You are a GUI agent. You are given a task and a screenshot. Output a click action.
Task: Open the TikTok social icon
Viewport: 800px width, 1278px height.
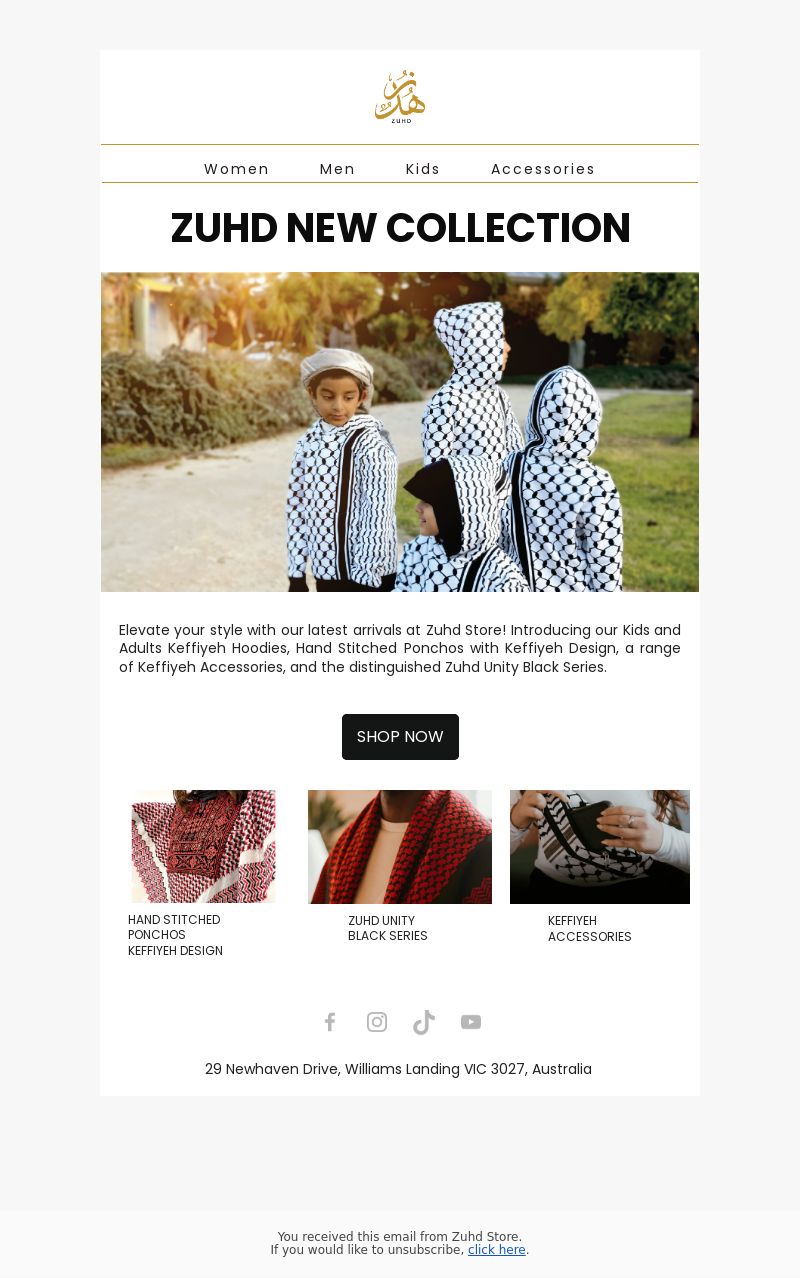point(424,1022)
